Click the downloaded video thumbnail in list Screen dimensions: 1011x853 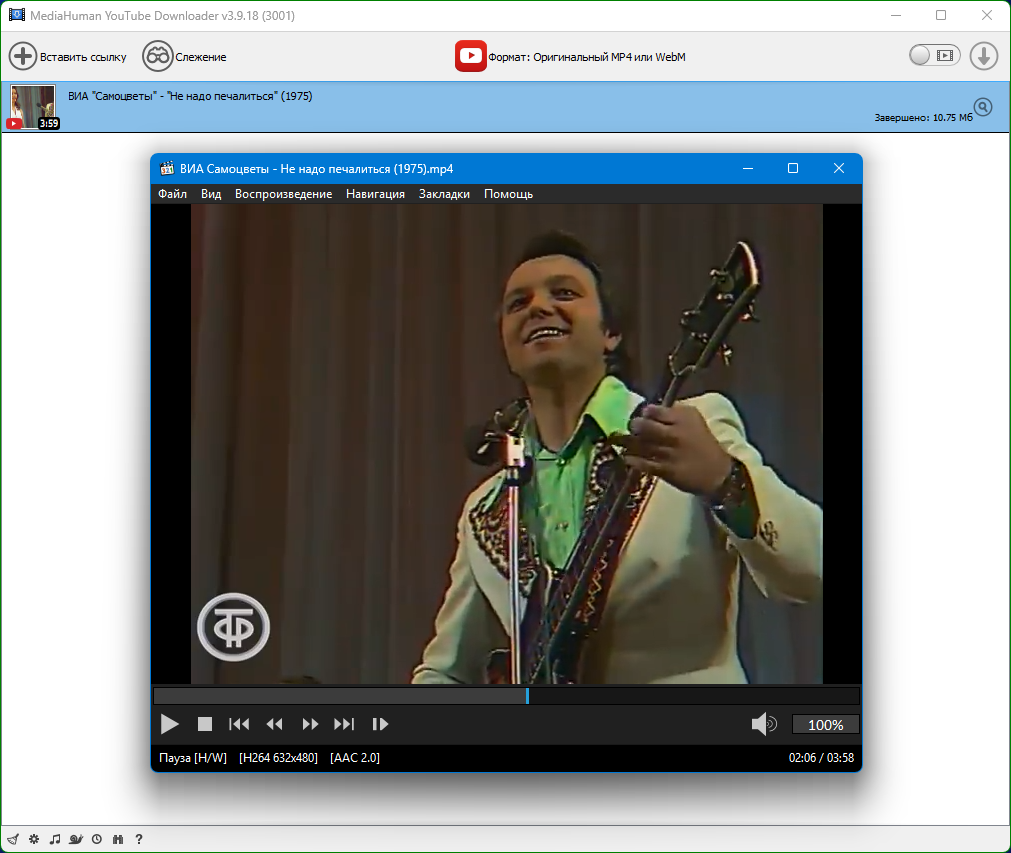coord(32,106)
